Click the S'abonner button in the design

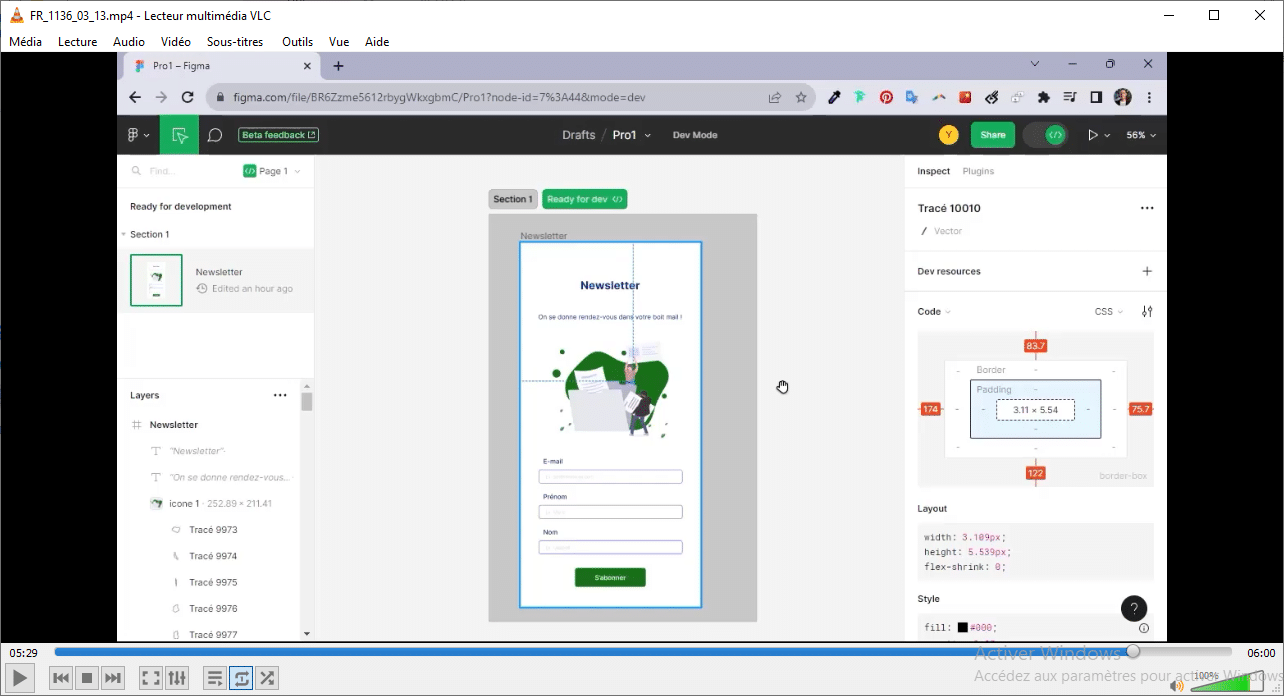point(610,577)
